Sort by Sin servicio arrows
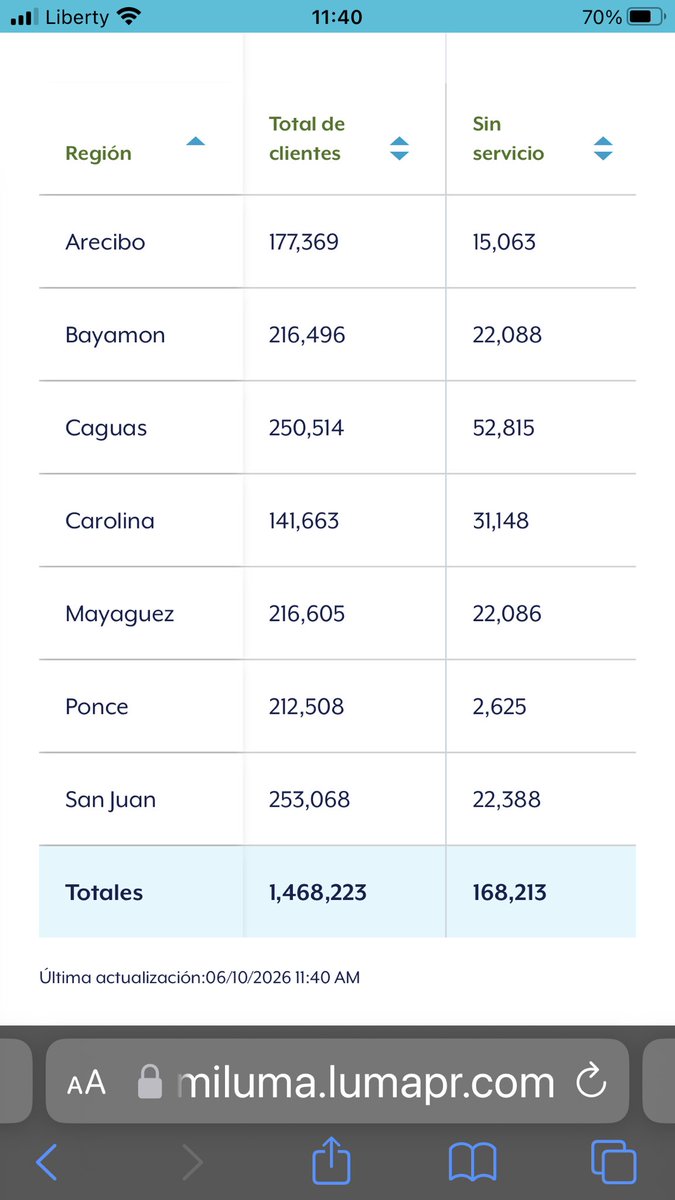The height and width of the screenshot is (1200, 675). coord(602,149)
